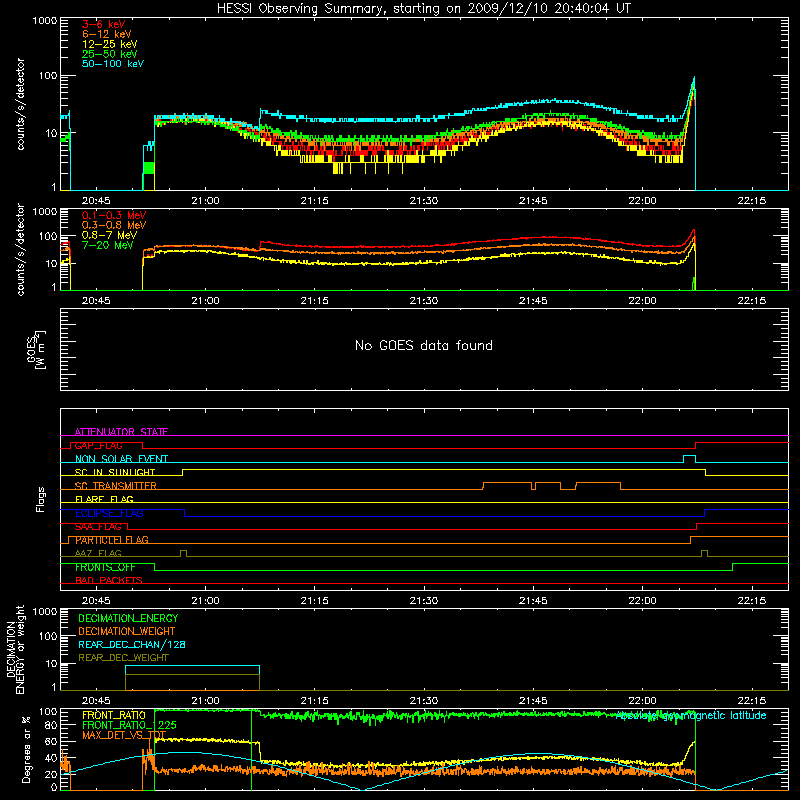Select the 12-25 keV legend label
800x800 pixels.
pos(109,44)
